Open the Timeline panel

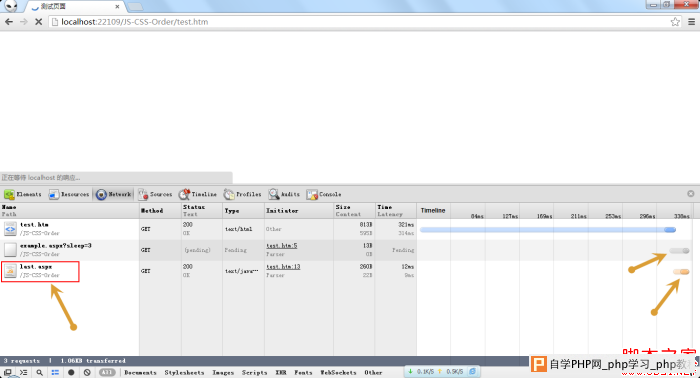tap(198, 195)
